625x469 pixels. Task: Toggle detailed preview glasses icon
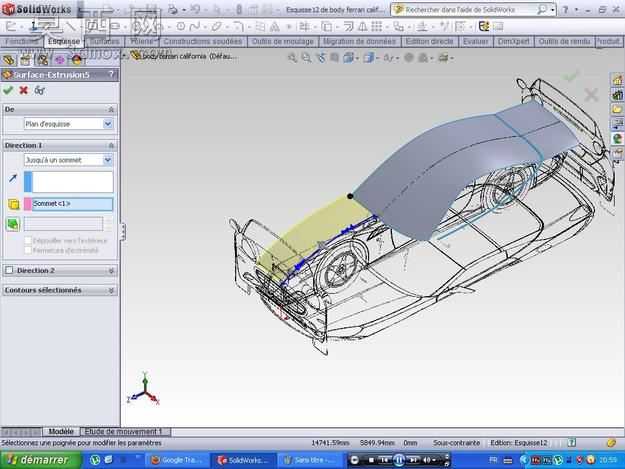point(39,90)
